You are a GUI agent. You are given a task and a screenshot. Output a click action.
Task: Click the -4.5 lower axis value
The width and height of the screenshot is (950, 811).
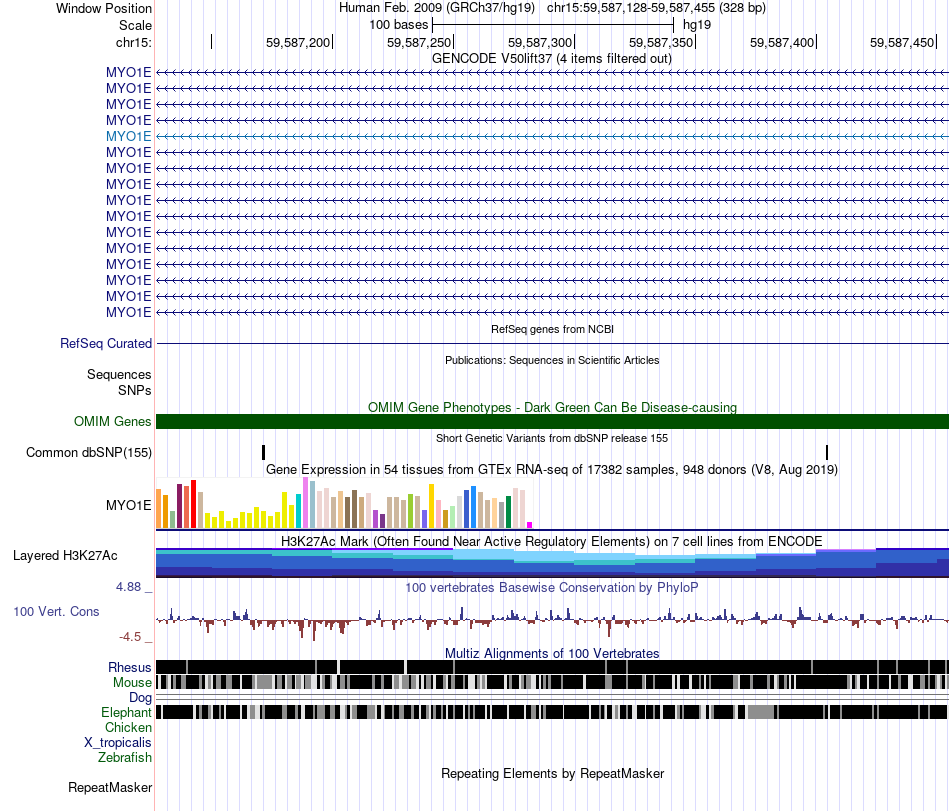[x=130, y=637]
